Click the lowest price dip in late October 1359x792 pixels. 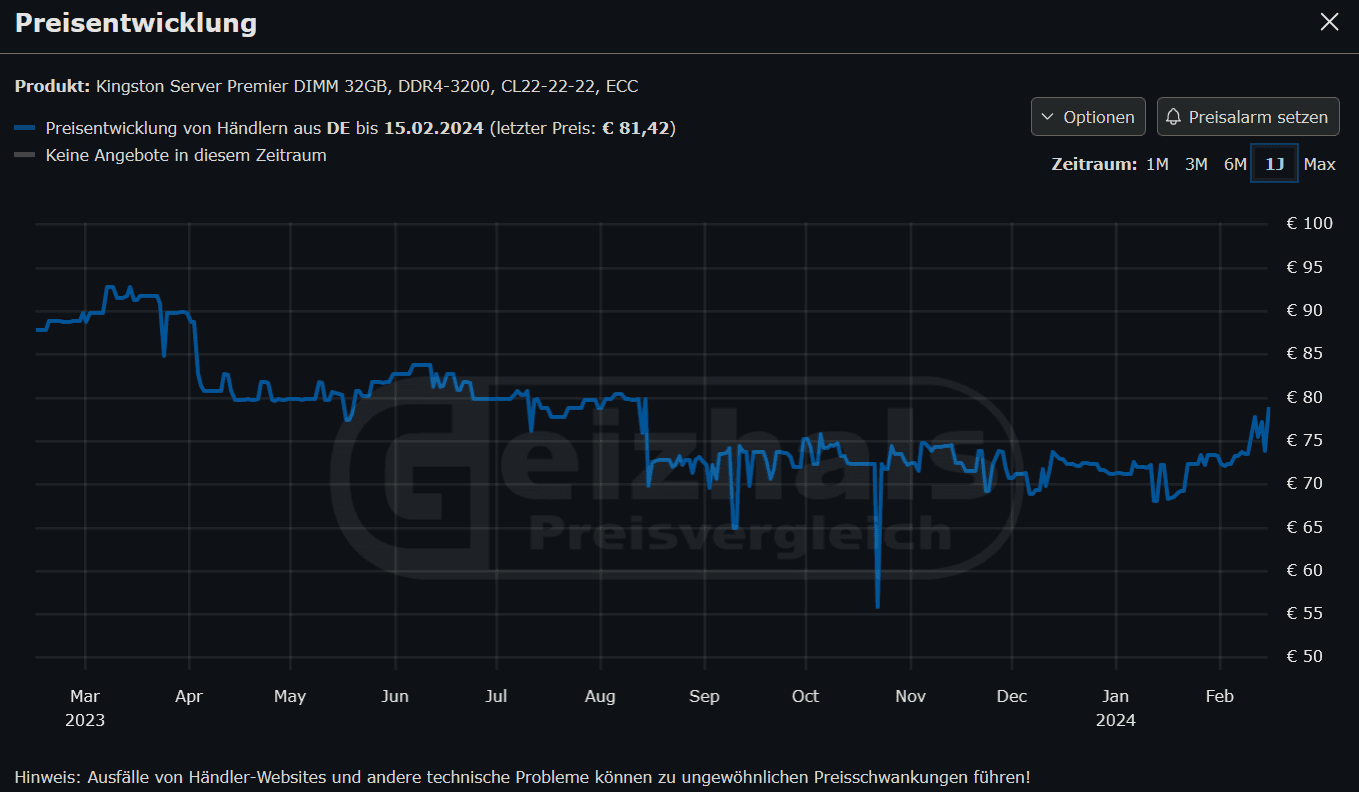[877, 605]
